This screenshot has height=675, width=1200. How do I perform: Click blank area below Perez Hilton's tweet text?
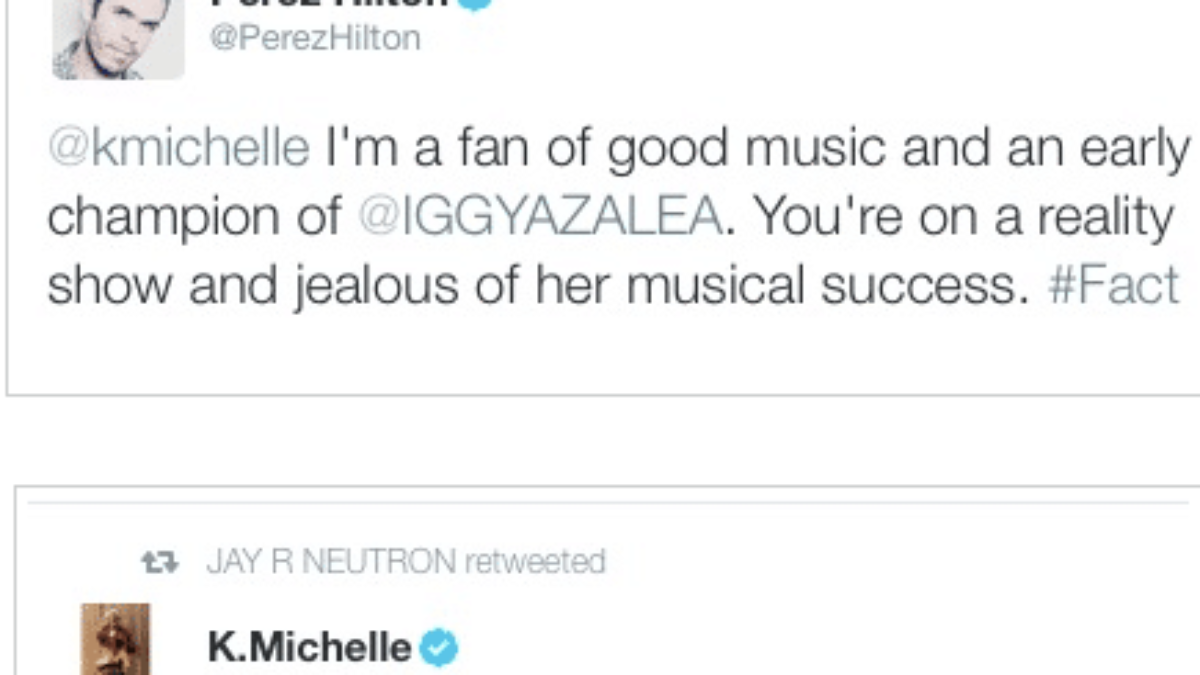[x=600, y=350]
